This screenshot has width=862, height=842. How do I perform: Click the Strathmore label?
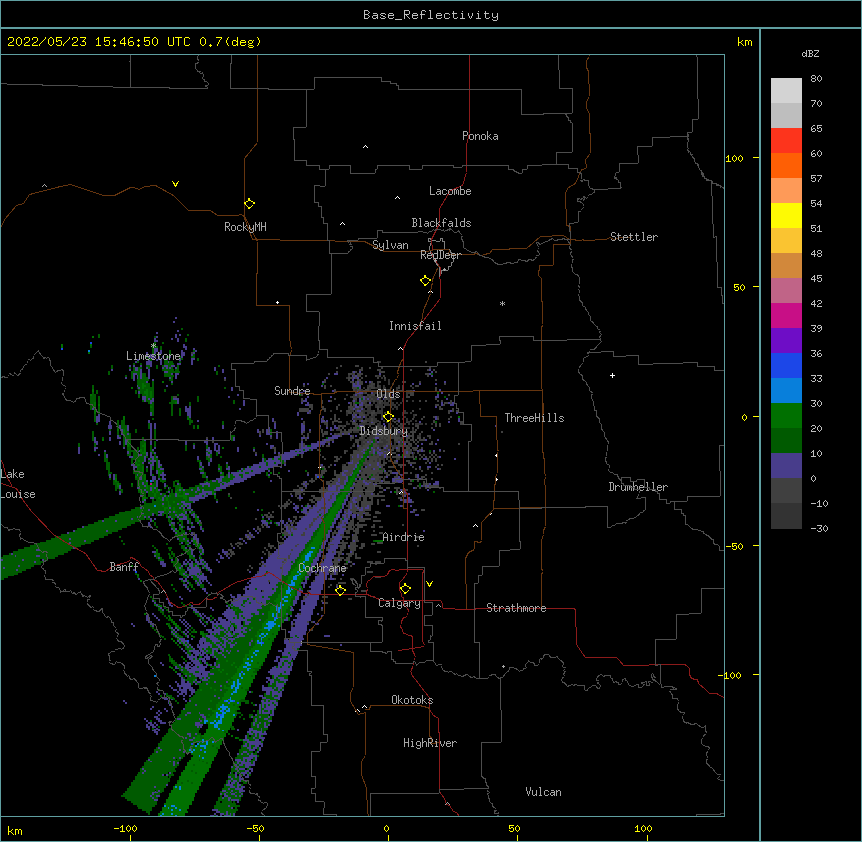tap(516, 608)
